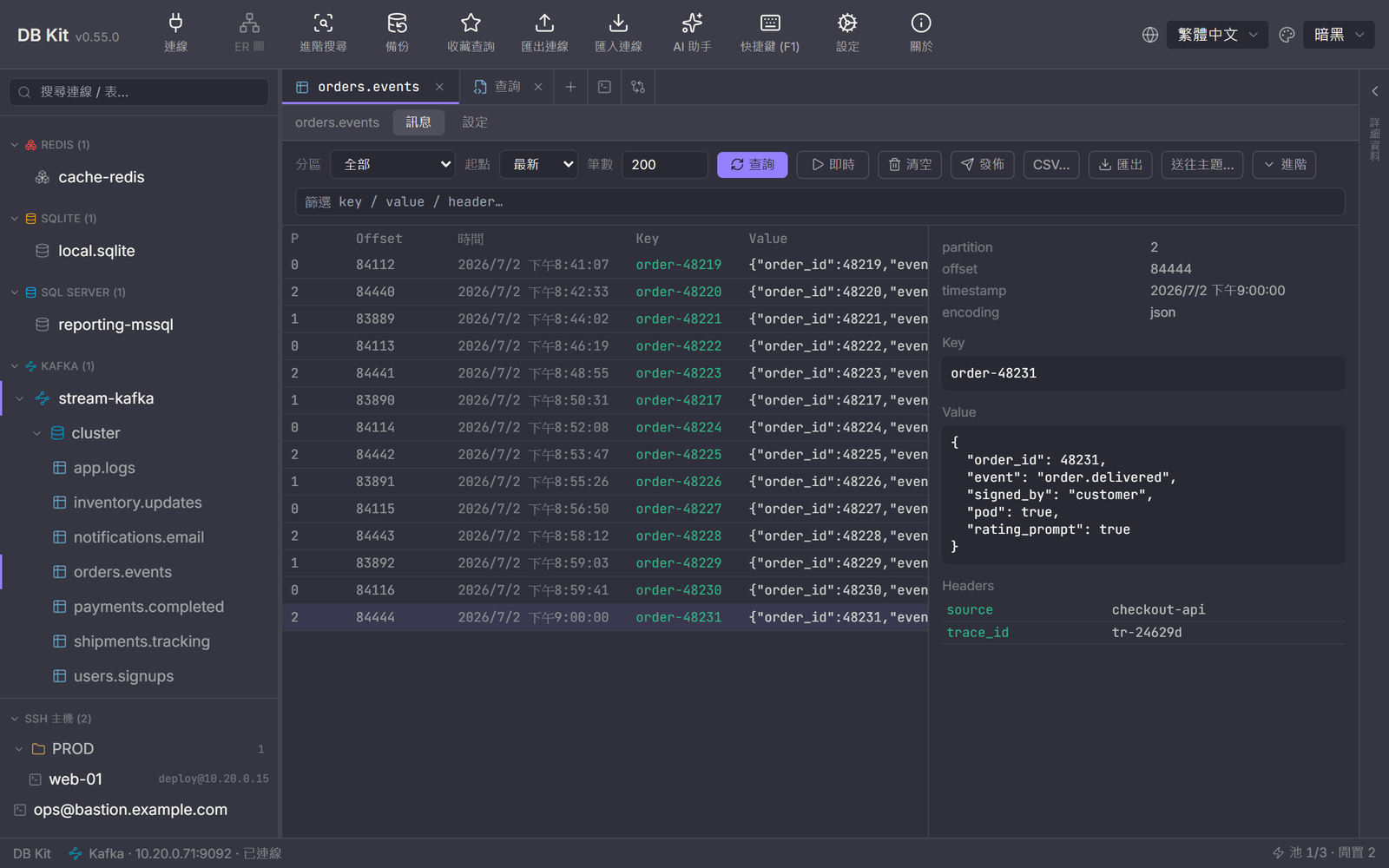Open 收藏查詢 saved queries

471,33
